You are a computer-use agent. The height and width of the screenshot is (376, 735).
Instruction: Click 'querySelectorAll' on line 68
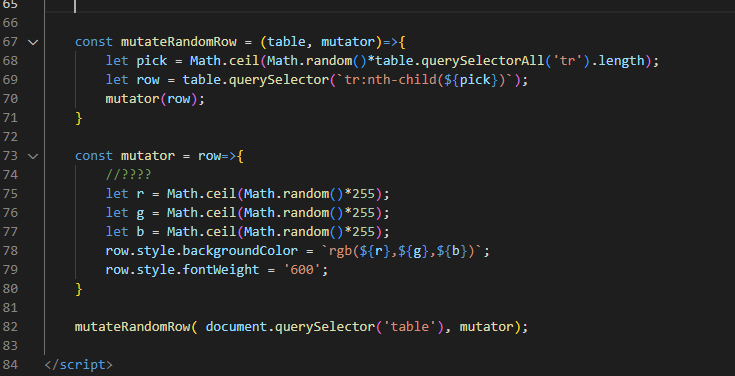click(483, 61)
